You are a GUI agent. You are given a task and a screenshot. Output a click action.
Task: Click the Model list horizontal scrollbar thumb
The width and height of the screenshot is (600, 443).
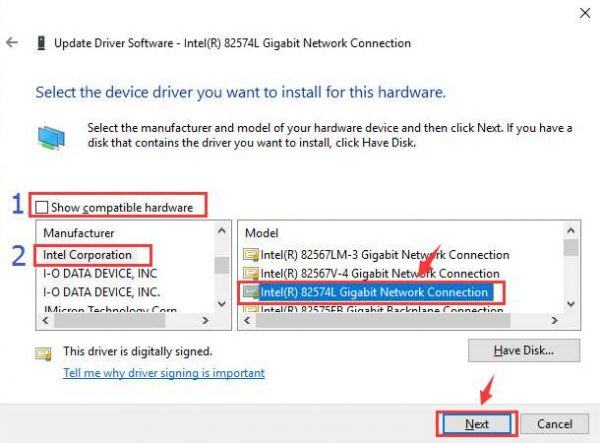click(383, 321)
